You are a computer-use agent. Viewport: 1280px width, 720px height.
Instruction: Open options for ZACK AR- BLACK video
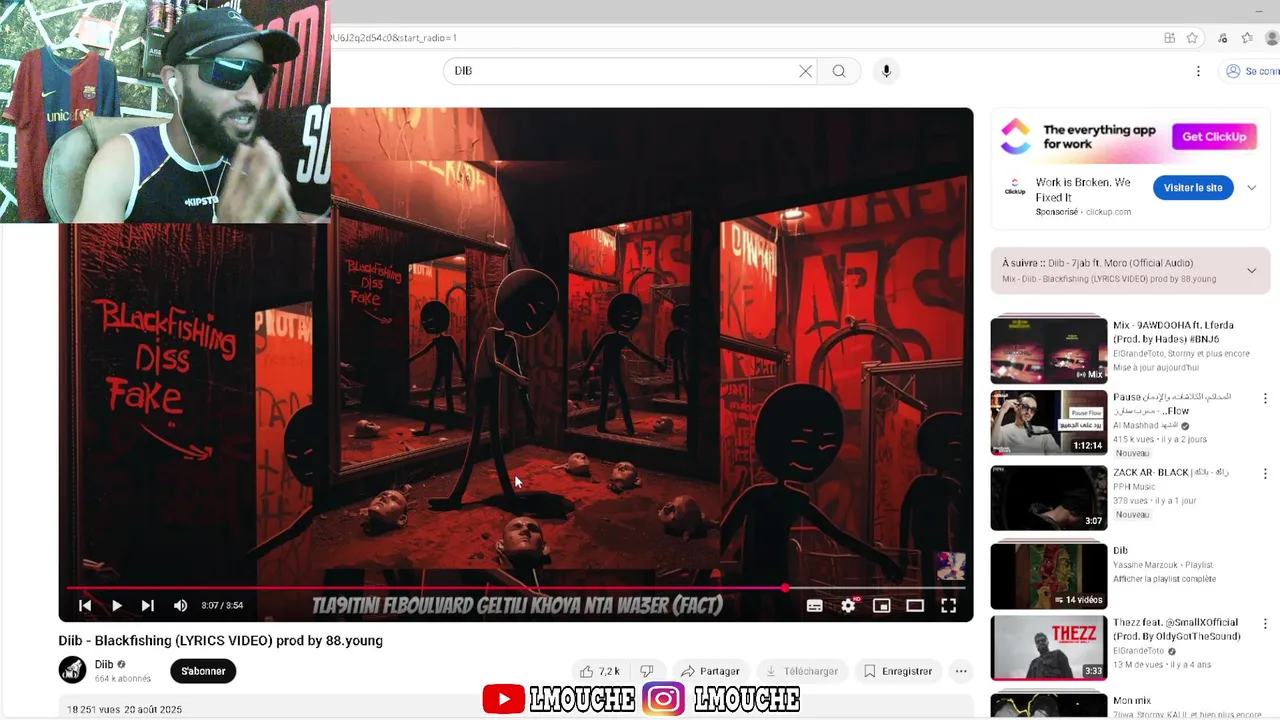(x=1265, y=473)
